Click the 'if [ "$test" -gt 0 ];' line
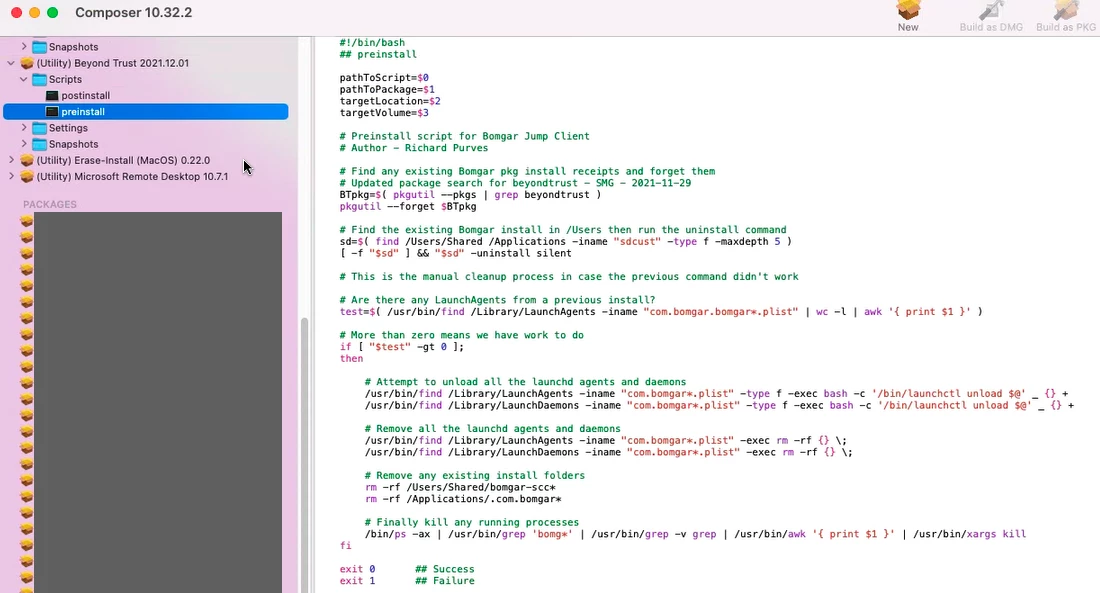 401,347
